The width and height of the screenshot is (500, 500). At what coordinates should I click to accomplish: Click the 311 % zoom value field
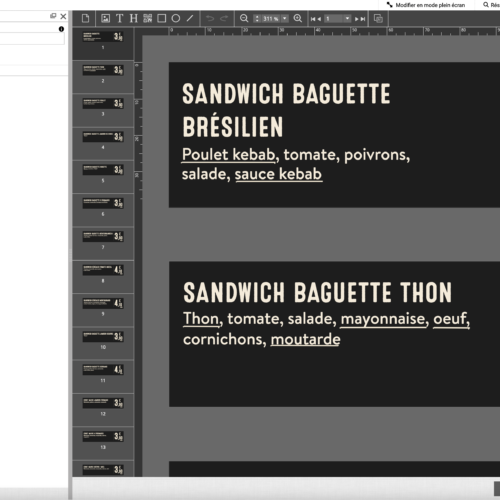[x=270, y=19]
